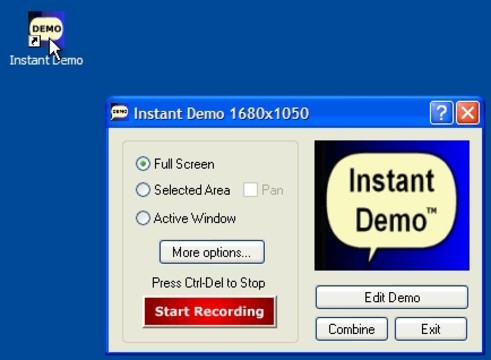
Task: Click the 'Press Ctrl-Del to Stop' text
Action: 209,283
